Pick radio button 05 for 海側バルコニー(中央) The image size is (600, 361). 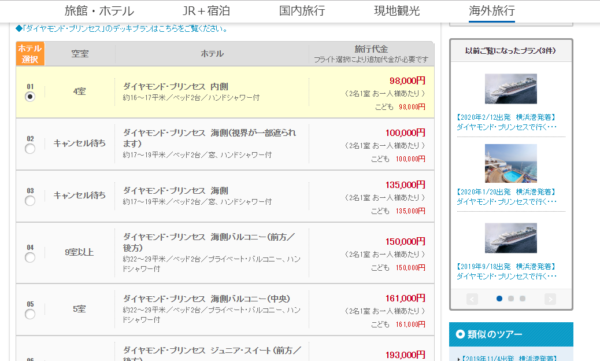pyautogui.click(x=30, y=314)
